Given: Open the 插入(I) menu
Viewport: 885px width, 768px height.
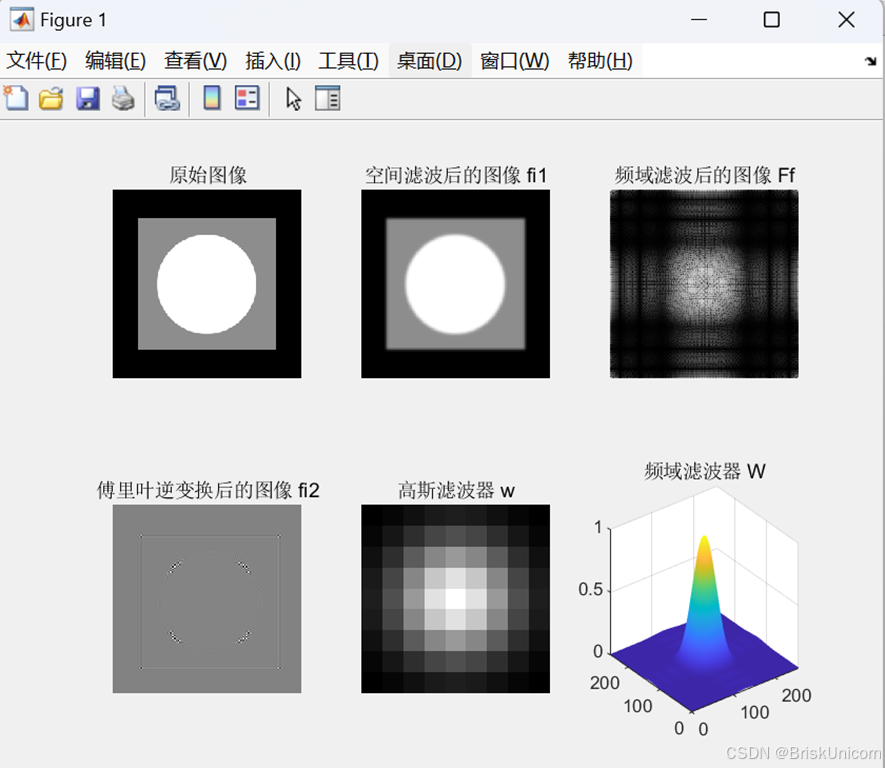Looking at the screenshot, I should tap(273, 61).
